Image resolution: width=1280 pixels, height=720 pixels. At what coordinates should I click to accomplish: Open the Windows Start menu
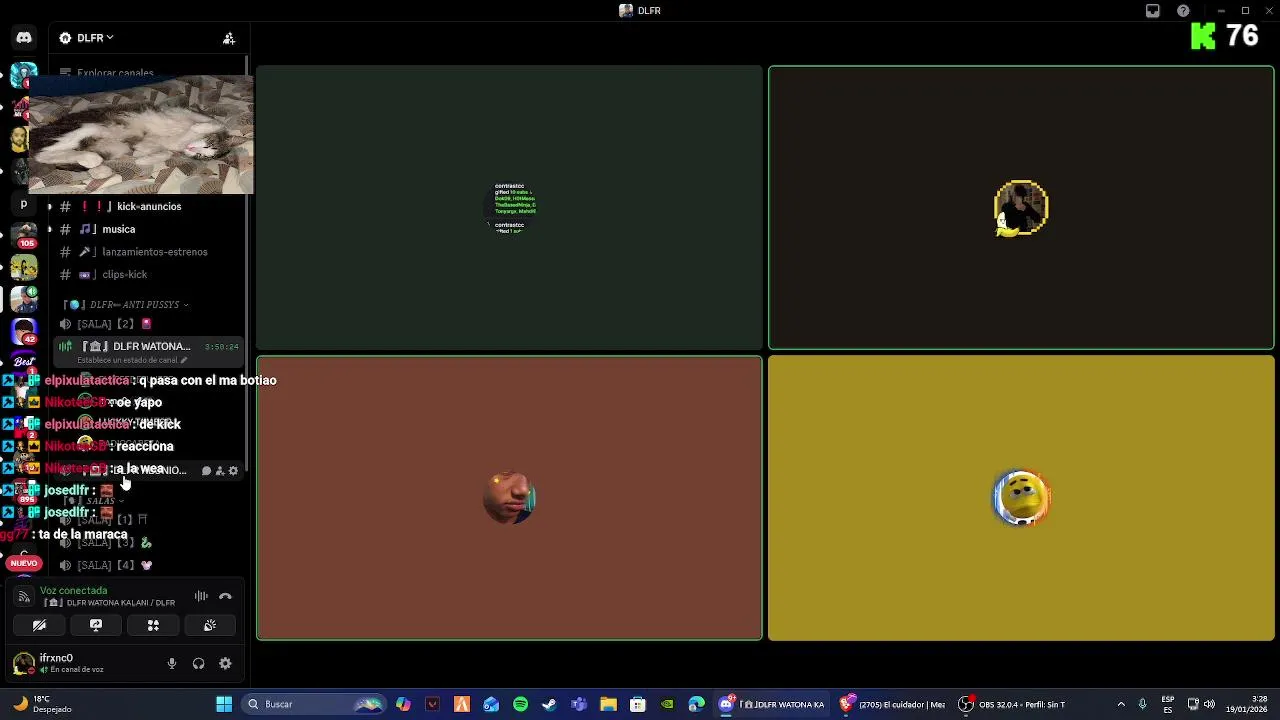[x=224, y=704]
